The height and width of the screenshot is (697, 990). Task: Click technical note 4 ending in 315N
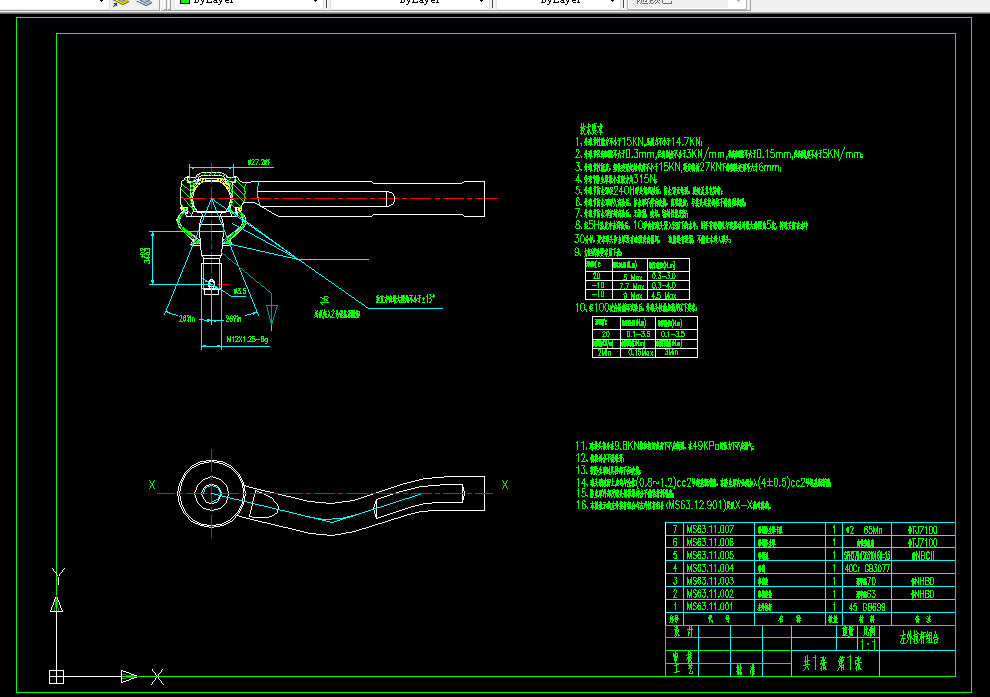616,179
